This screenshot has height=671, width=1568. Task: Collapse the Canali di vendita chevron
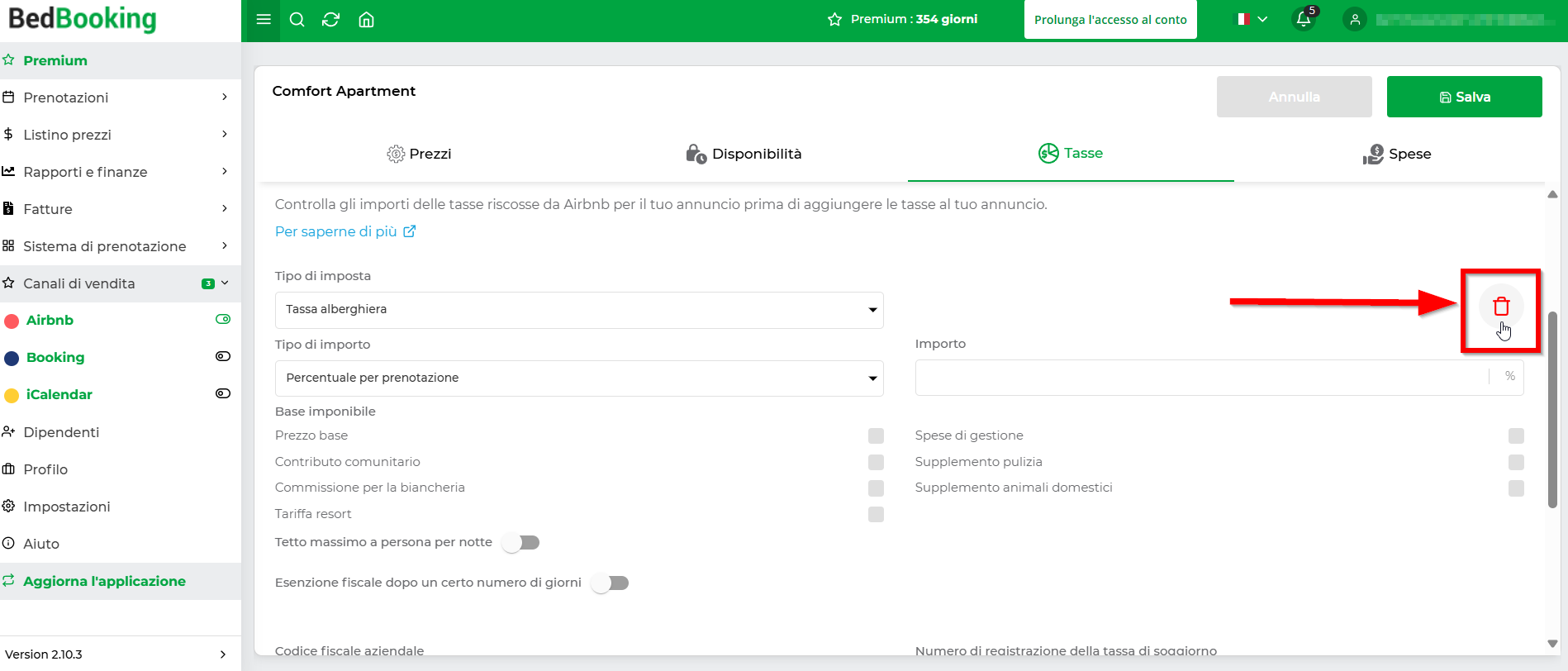[x=225, y=283]
